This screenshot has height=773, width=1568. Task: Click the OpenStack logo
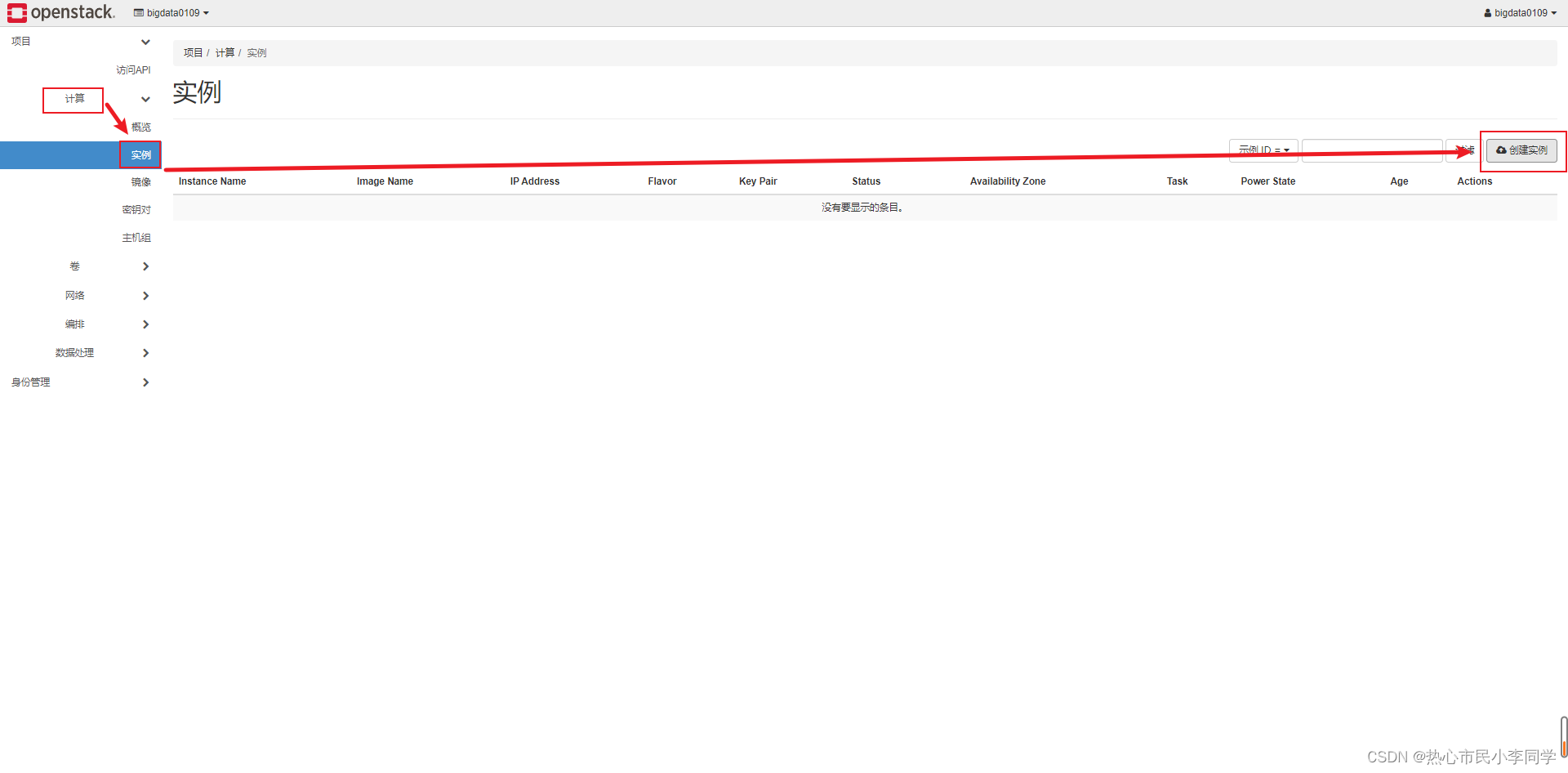coord(61,12)
